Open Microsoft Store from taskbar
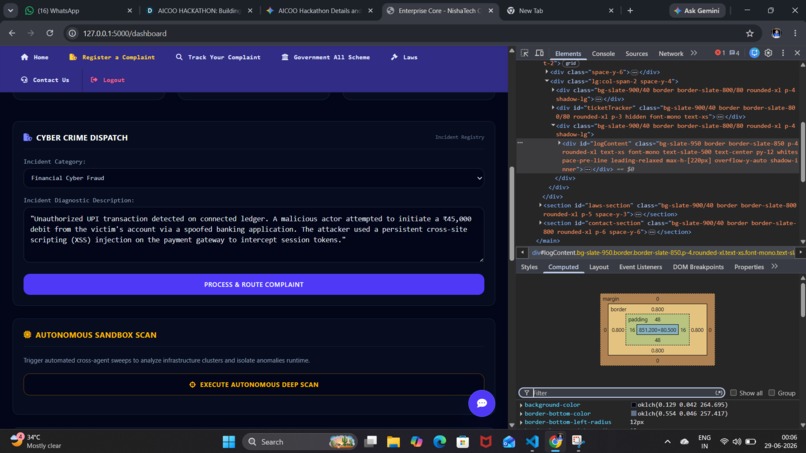806x453 pixels. (463, 442)
